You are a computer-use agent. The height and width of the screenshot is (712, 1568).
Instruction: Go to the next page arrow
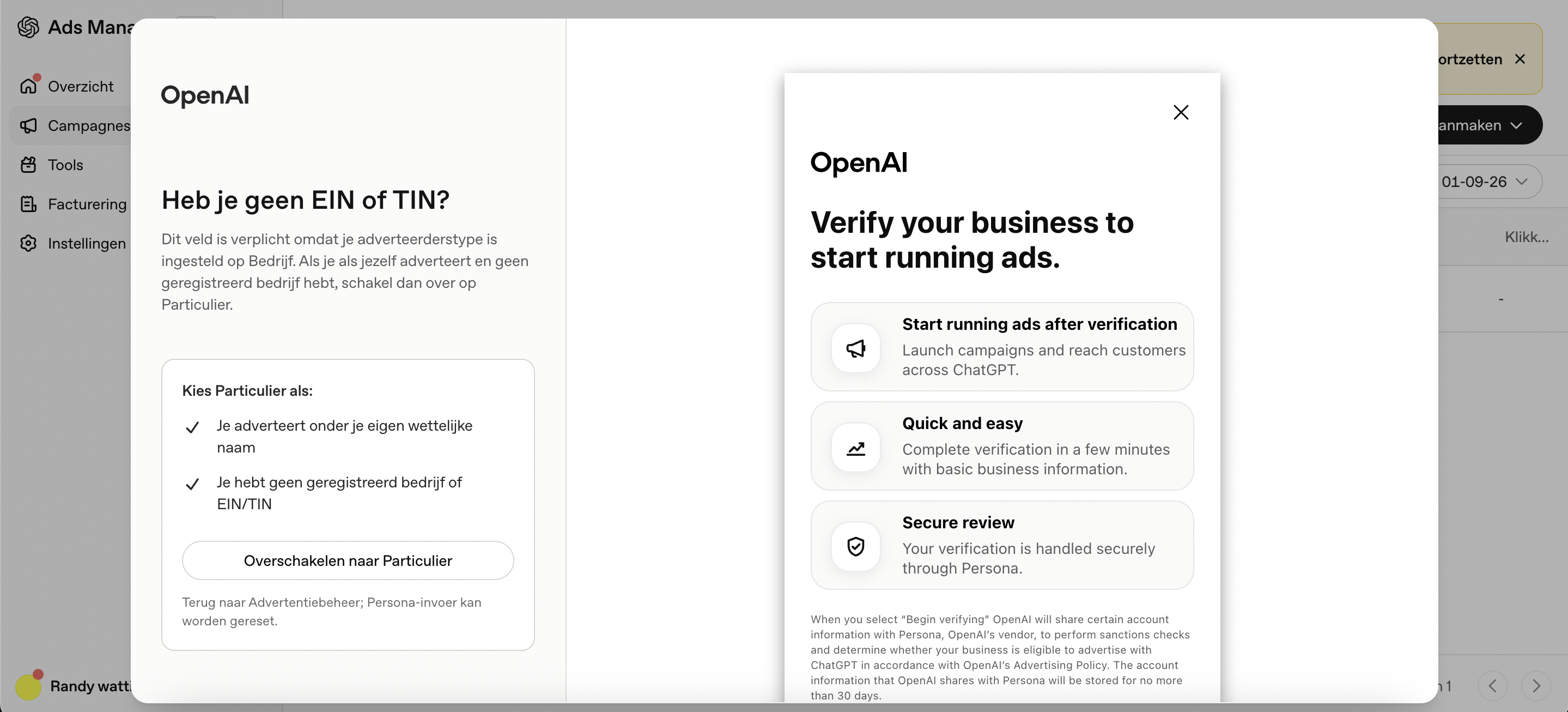pyautogui.click(x=1536, y=686)
